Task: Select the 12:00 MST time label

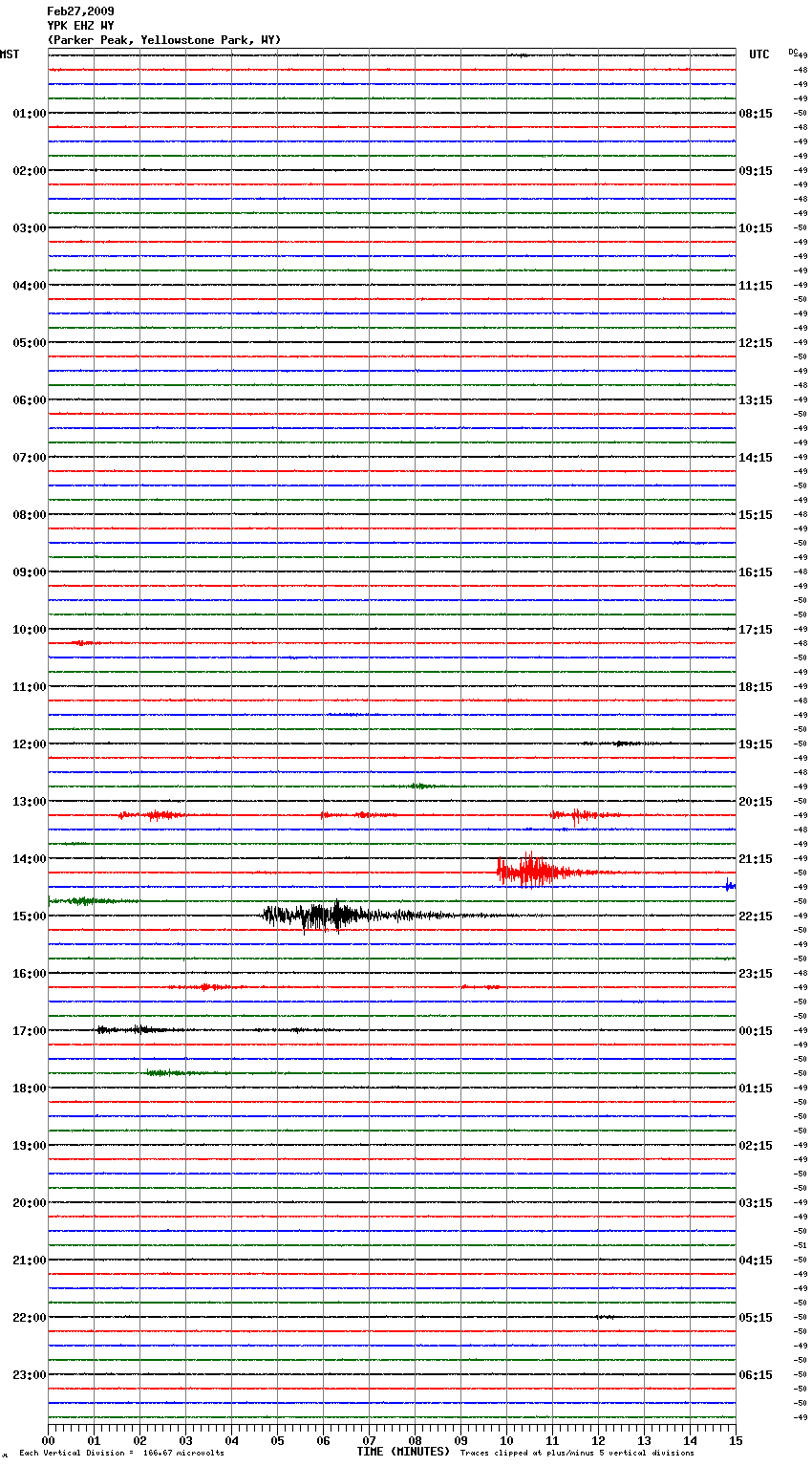Action: pos(30,744)
